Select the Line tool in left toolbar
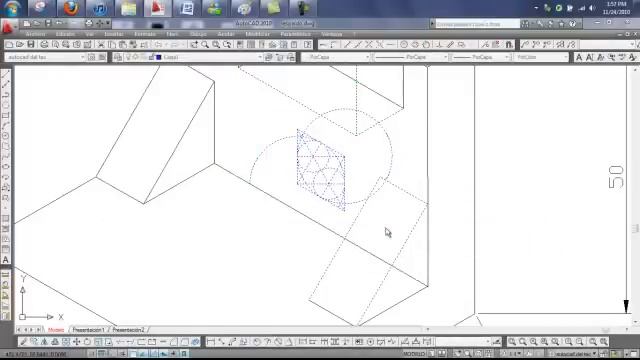 6,74
